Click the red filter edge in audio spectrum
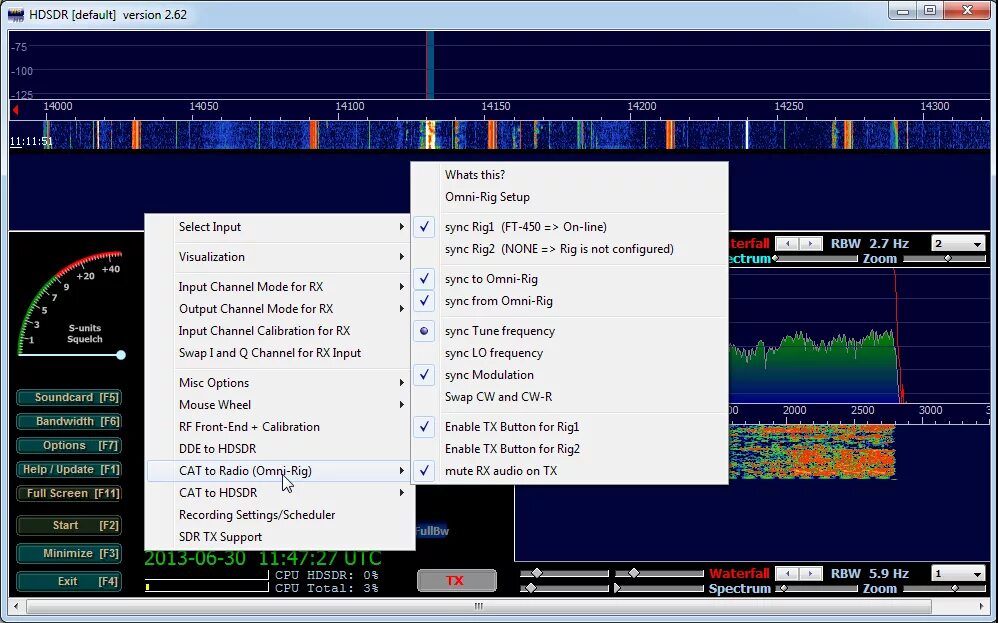Viewport: 998px width, 623px height. [x=899, y=337]
